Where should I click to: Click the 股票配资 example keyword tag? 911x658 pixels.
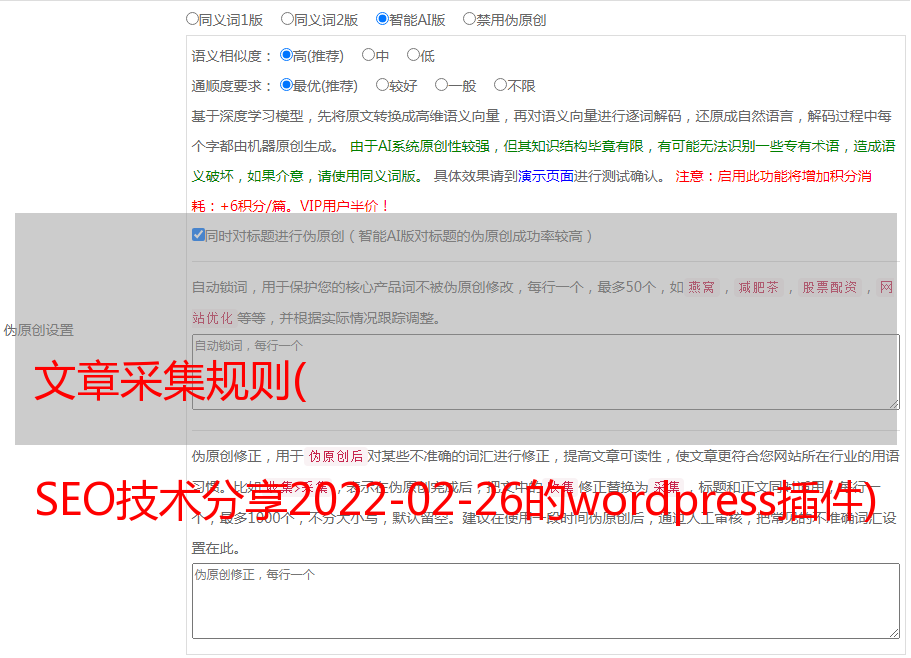(829, 287)
